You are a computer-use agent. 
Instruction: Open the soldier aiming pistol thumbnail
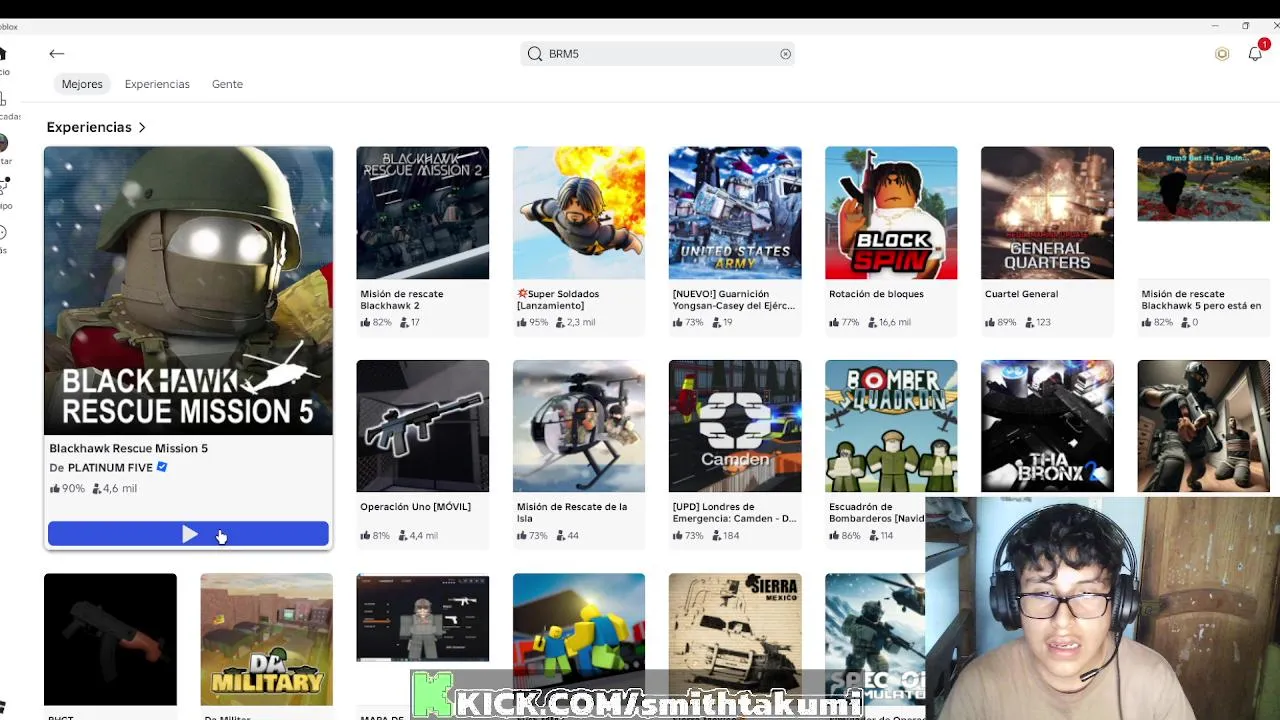(1203, 426)
